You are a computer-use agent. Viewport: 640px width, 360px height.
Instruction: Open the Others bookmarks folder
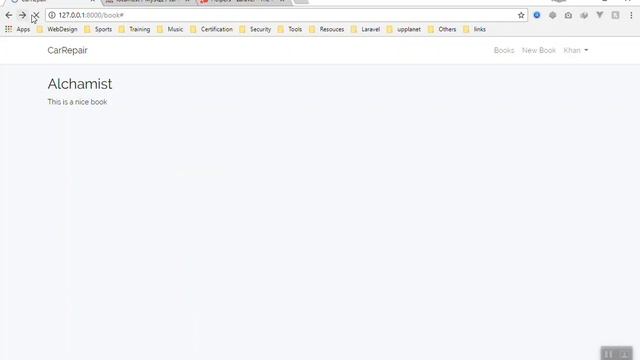click(442, 29)
